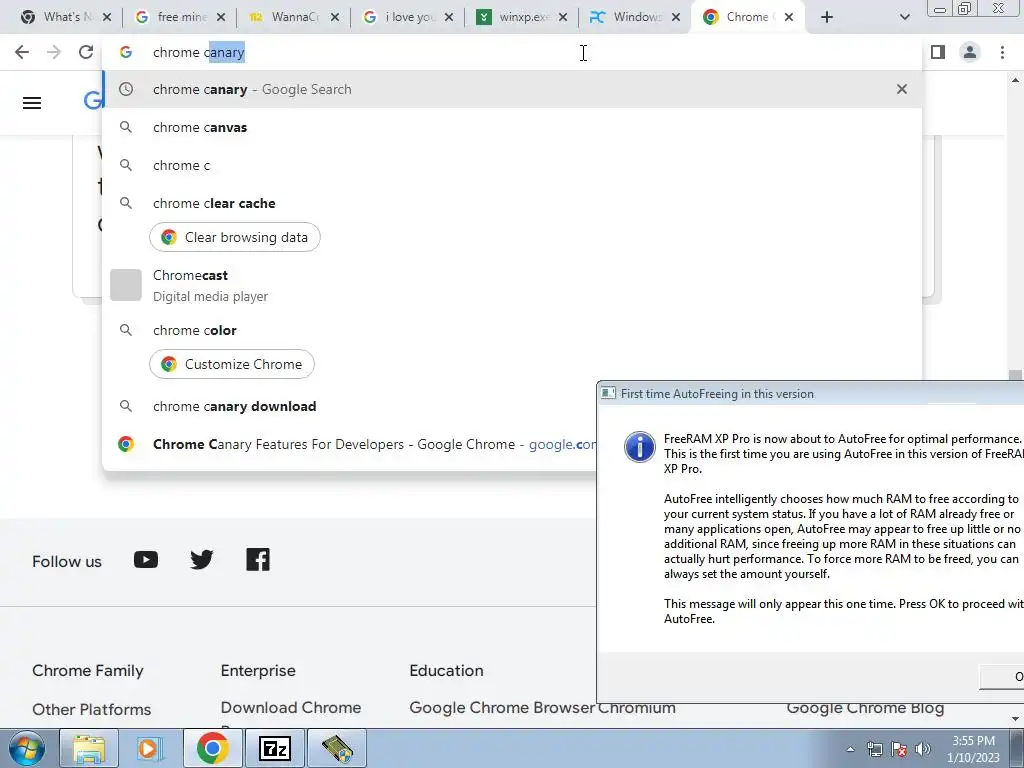Click the Education footer heading

coord(446,671)
